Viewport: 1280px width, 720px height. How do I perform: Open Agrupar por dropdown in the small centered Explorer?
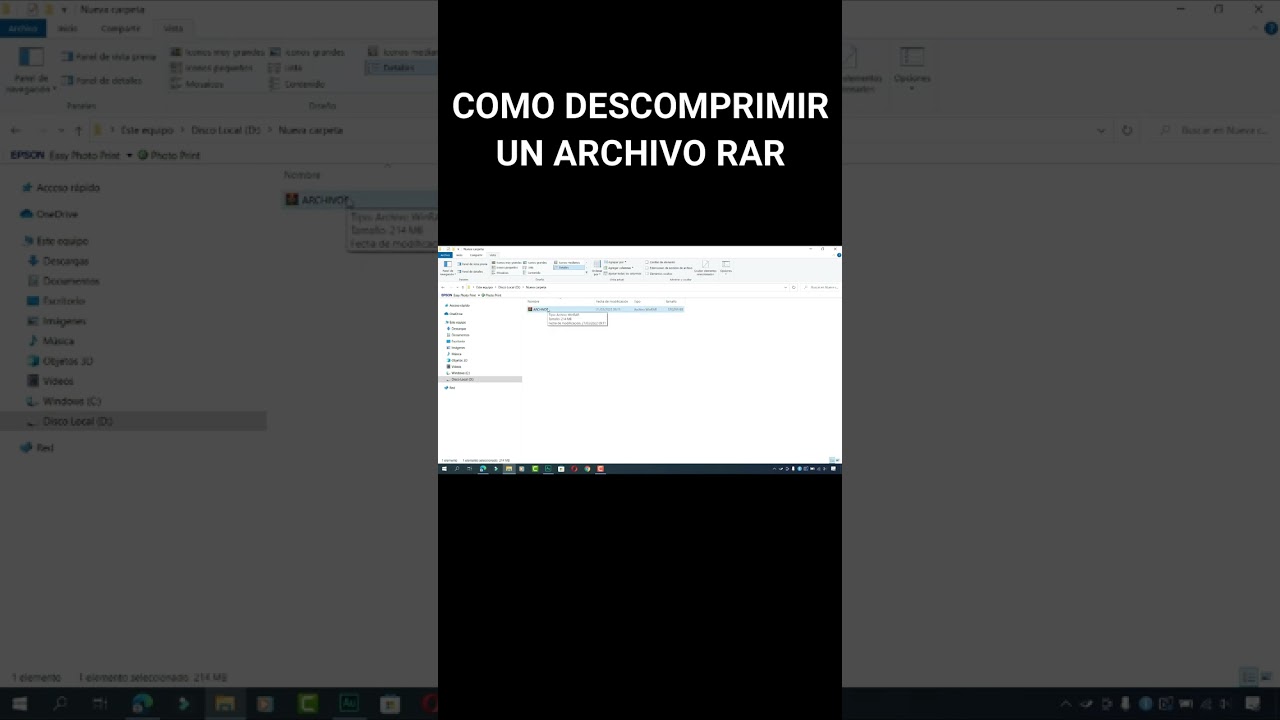pos(616,262)
